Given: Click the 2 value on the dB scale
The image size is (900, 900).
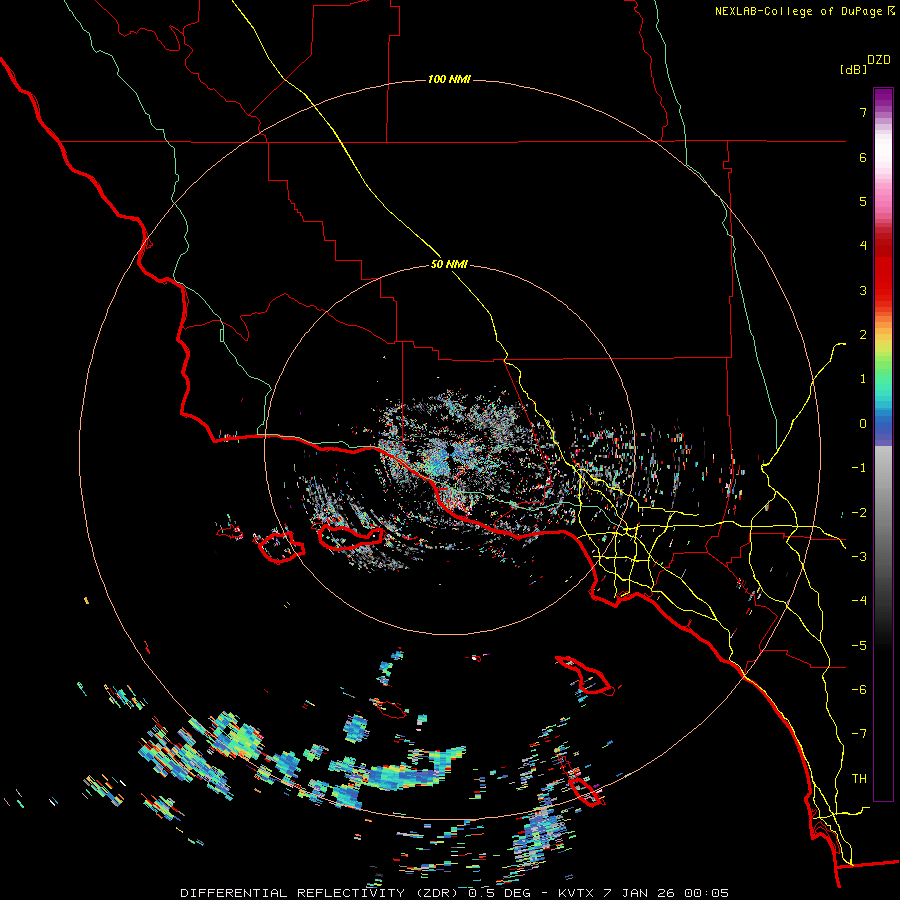Looking at the screenshot, I should (863, 335).
